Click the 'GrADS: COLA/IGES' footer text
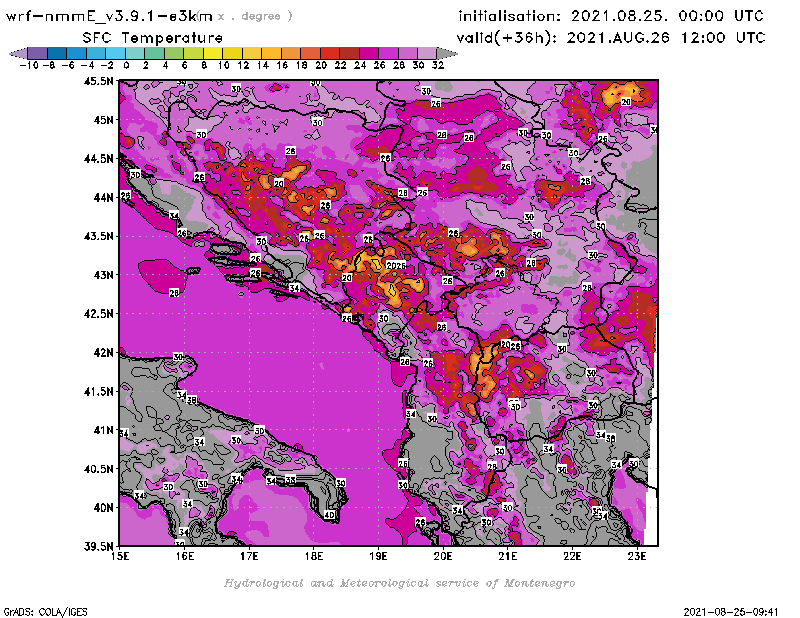 coord(45,612)
